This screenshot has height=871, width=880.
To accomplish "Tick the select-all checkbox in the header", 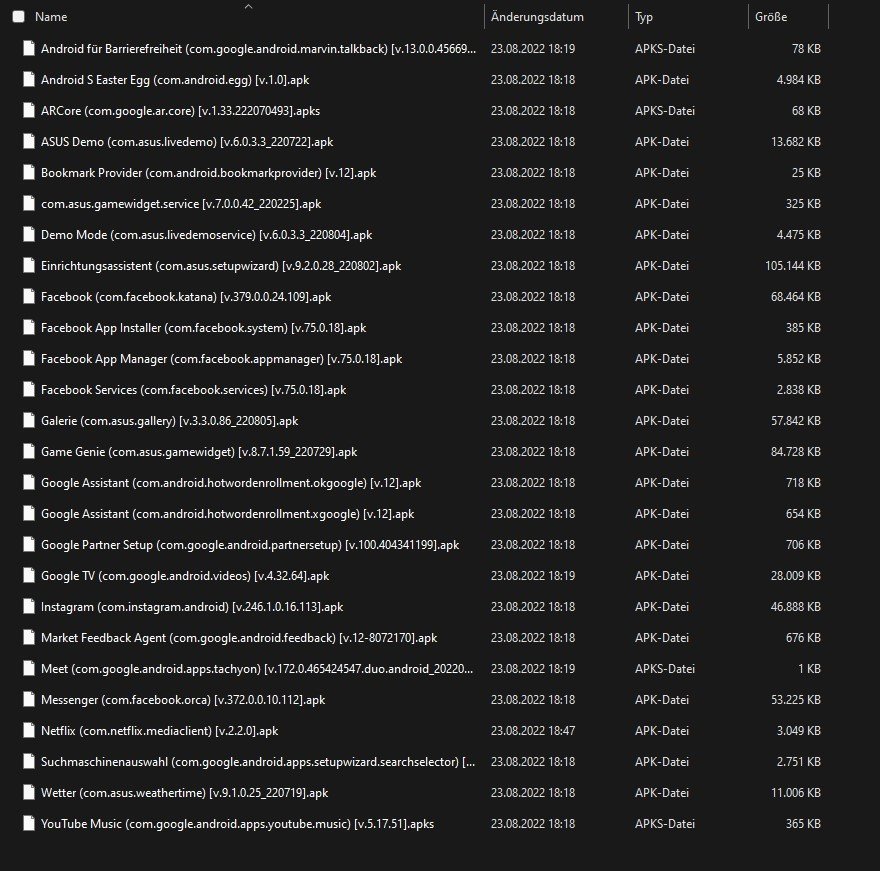I will [x=19, y=17].
